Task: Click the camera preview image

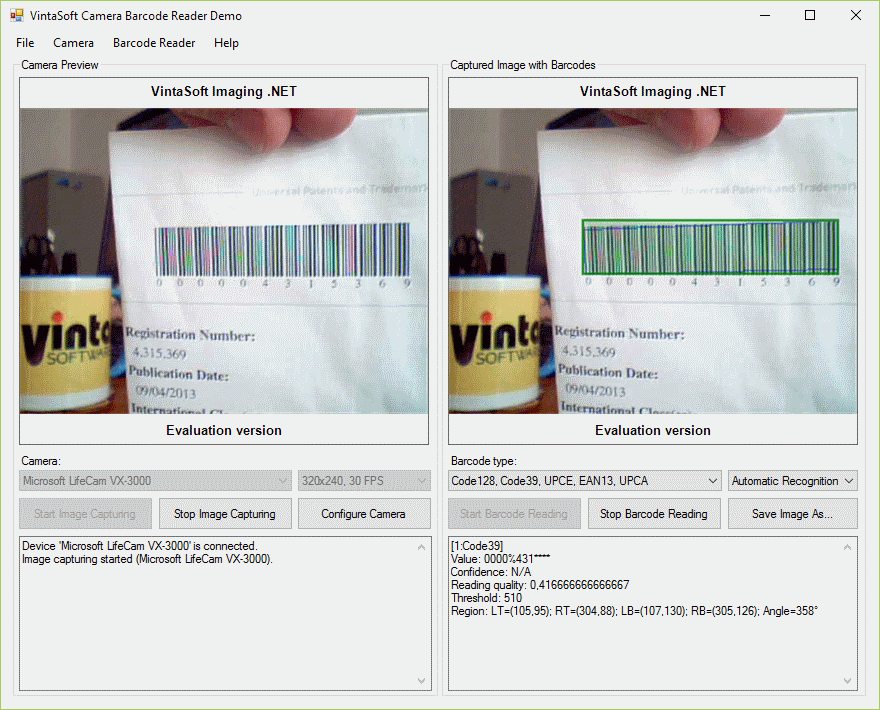Action: [x=224, y=261]
